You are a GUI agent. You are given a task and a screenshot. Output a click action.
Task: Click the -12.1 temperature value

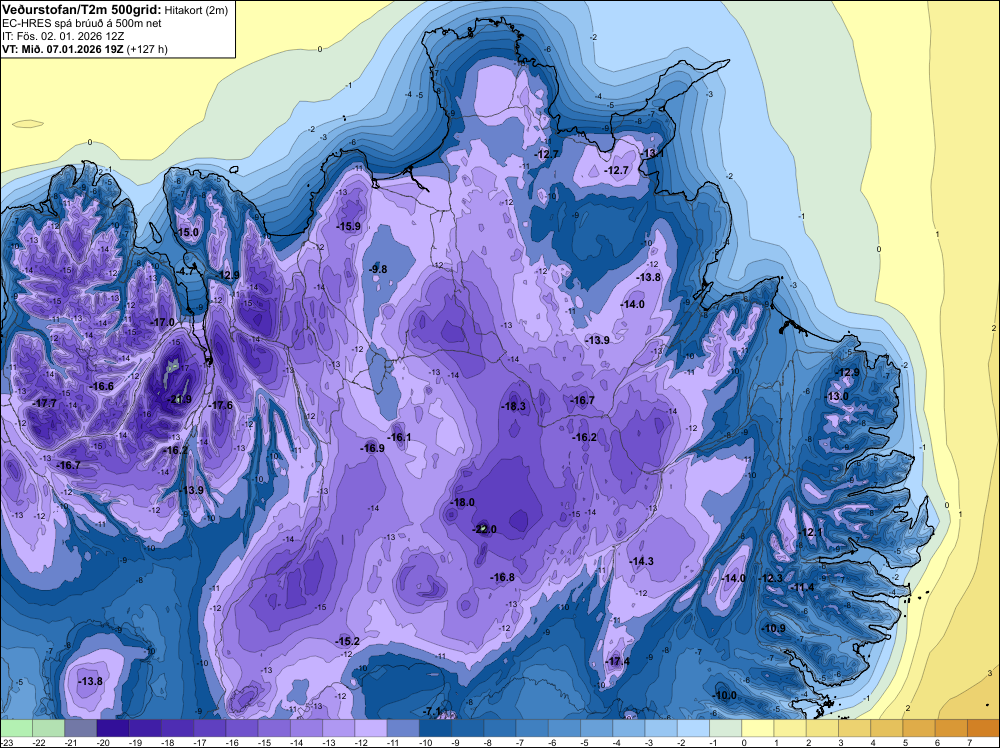coord(811,532)
